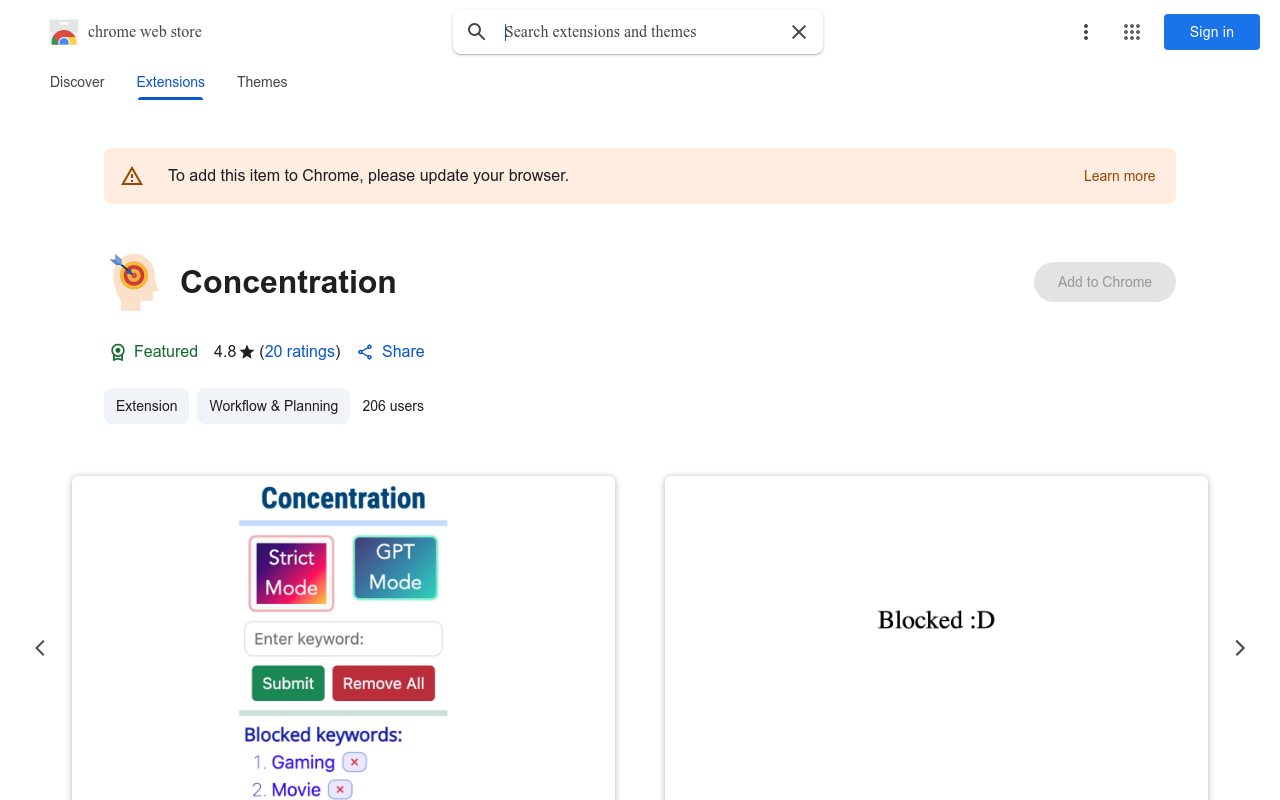Open the three-dot more options menu
The width and height of the screenshot is (1280, 800).
tap(1086, 32)
